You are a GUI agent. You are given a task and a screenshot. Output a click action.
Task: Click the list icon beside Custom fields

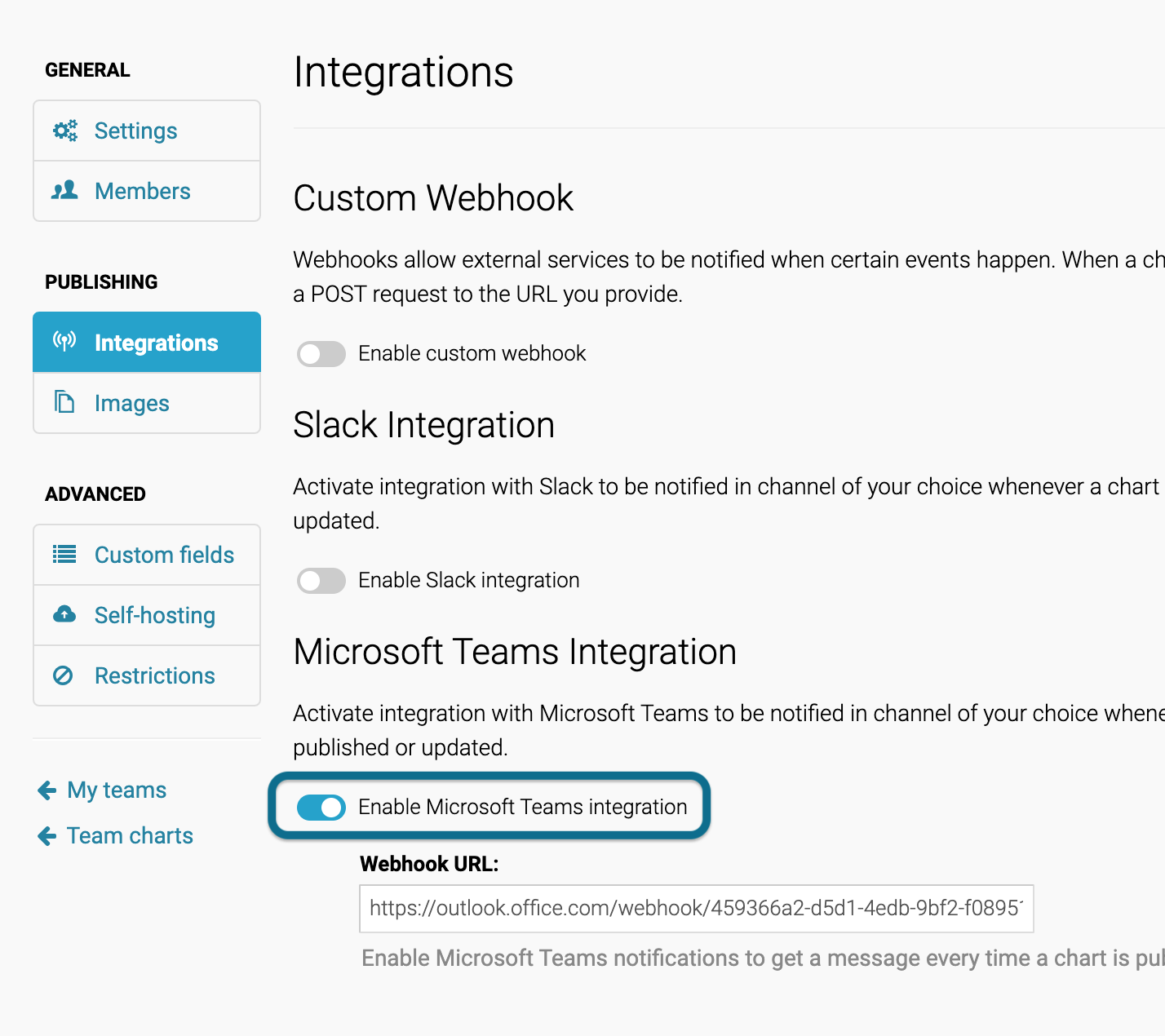[x=64, y=555]
